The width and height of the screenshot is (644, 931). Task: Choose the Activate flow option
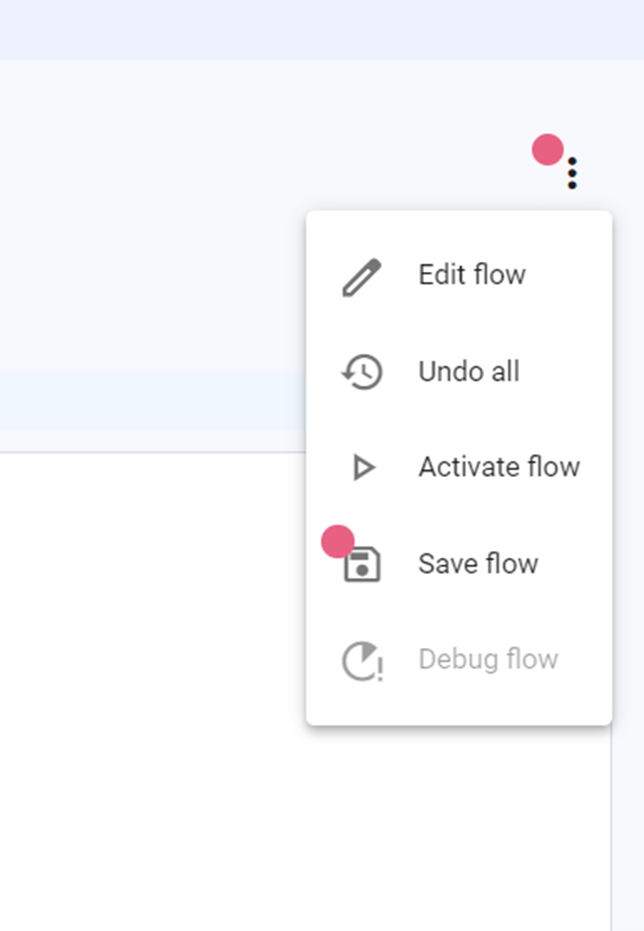(x=499, y=467)
